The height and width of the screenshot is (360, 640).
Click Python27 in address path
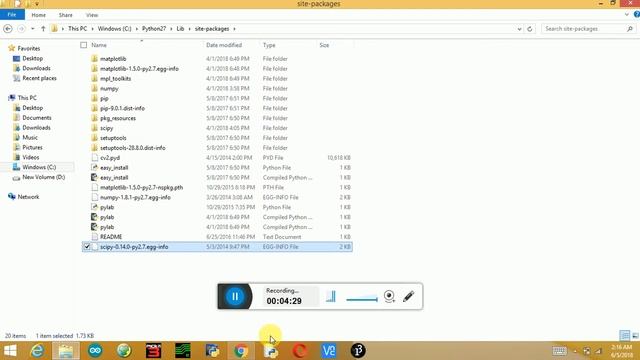coord(154,29)
